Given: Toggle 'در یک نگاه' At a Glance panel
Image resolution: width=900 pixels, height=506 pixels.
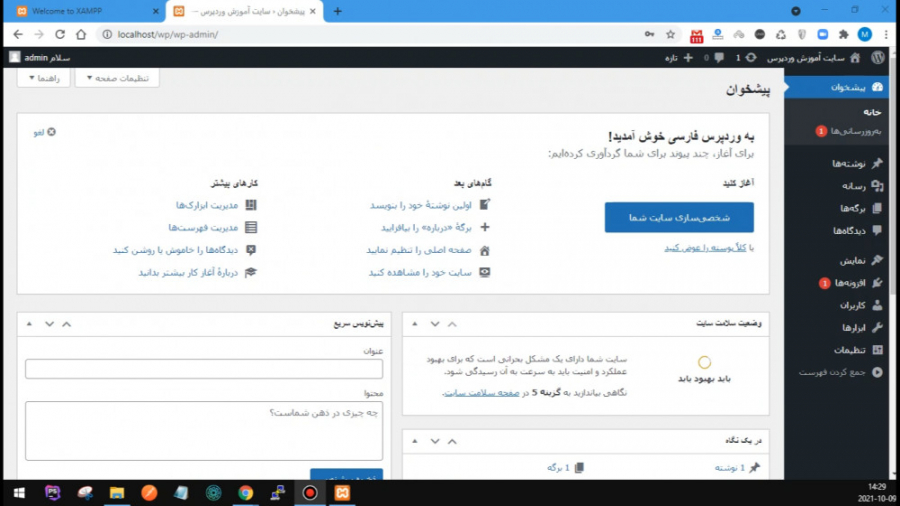Looking at the screenshot, I should coord(414,441).
